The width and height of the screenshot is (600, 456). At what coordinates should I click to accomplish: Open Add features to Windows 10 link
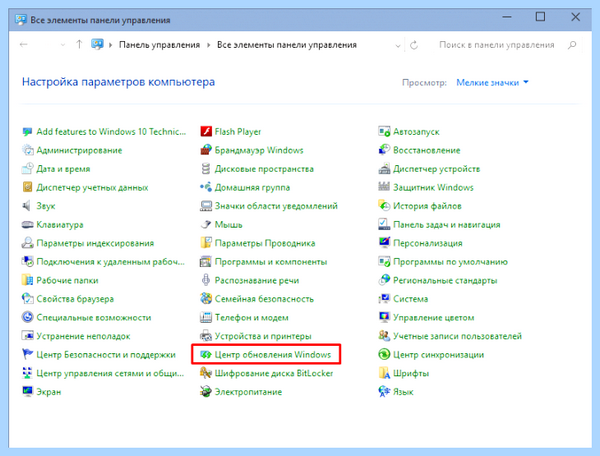pos(111,132)
